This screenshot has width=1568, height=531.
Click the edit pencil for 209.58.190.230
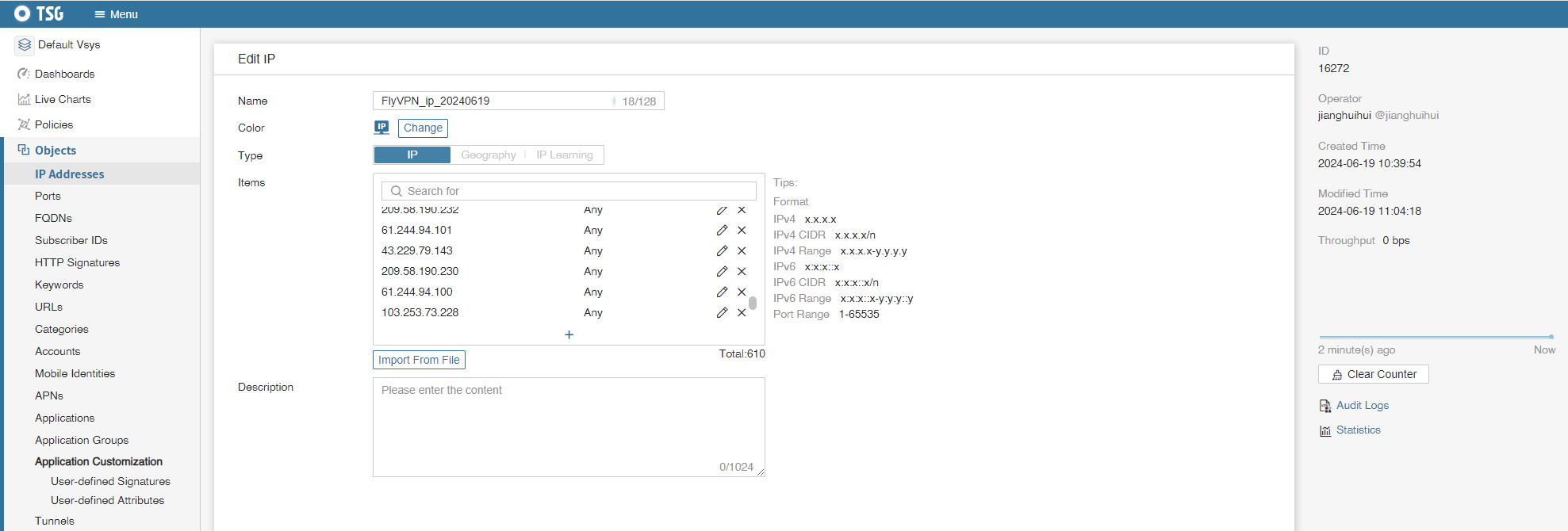[x=722, y=271]
